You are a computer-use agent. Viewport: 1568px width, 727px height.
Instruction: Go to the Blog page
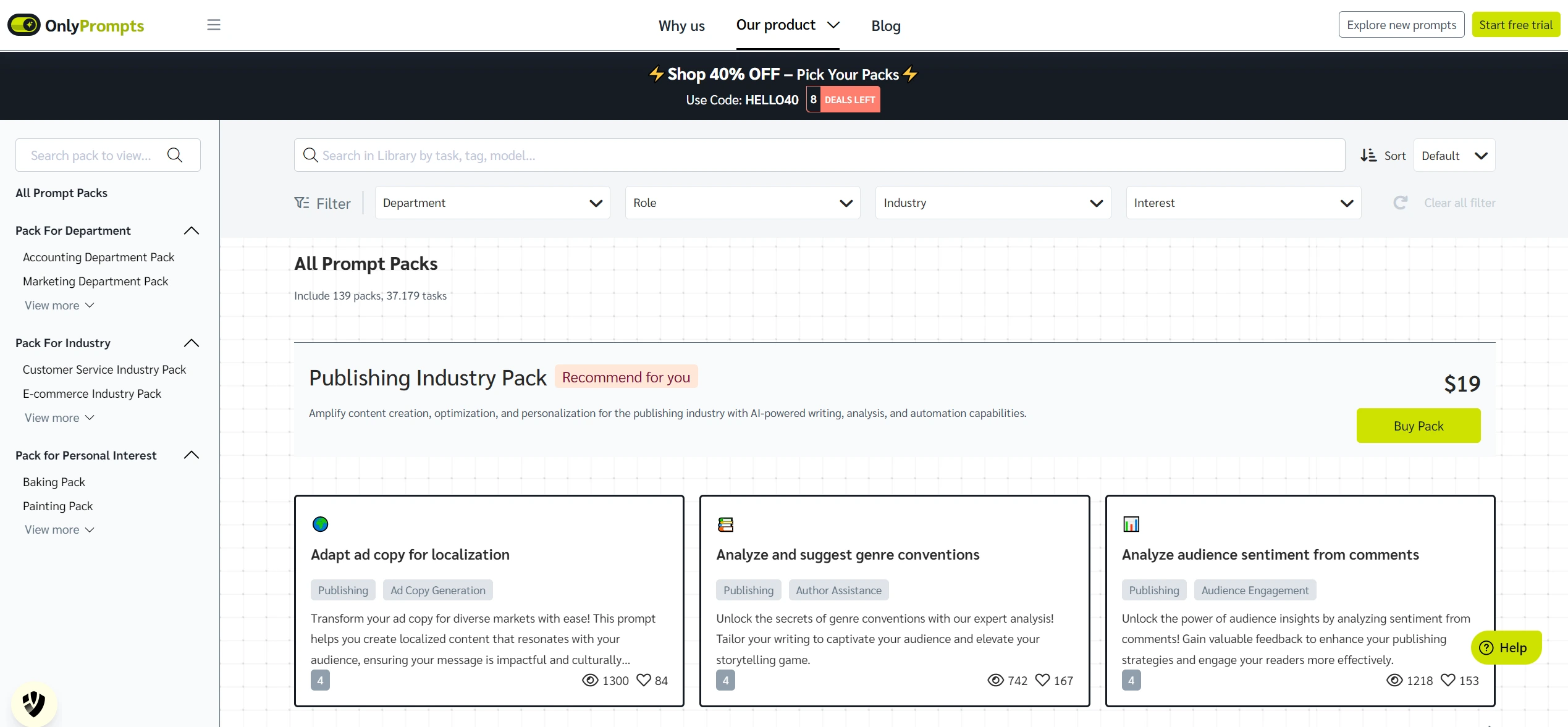point(886,25)
